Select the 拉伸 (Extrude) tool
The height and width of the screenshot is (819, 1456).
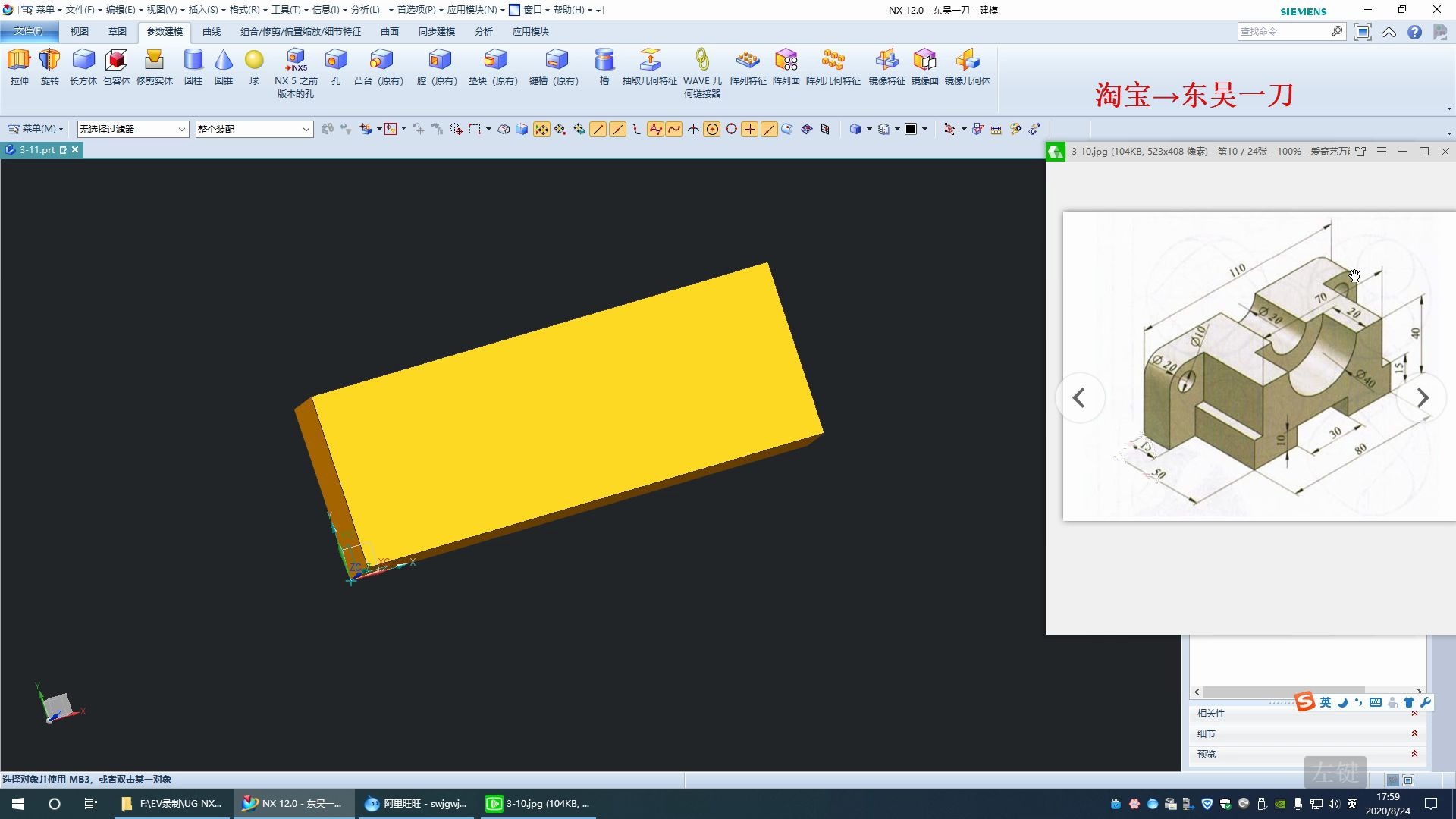click(x=19, y=61)
